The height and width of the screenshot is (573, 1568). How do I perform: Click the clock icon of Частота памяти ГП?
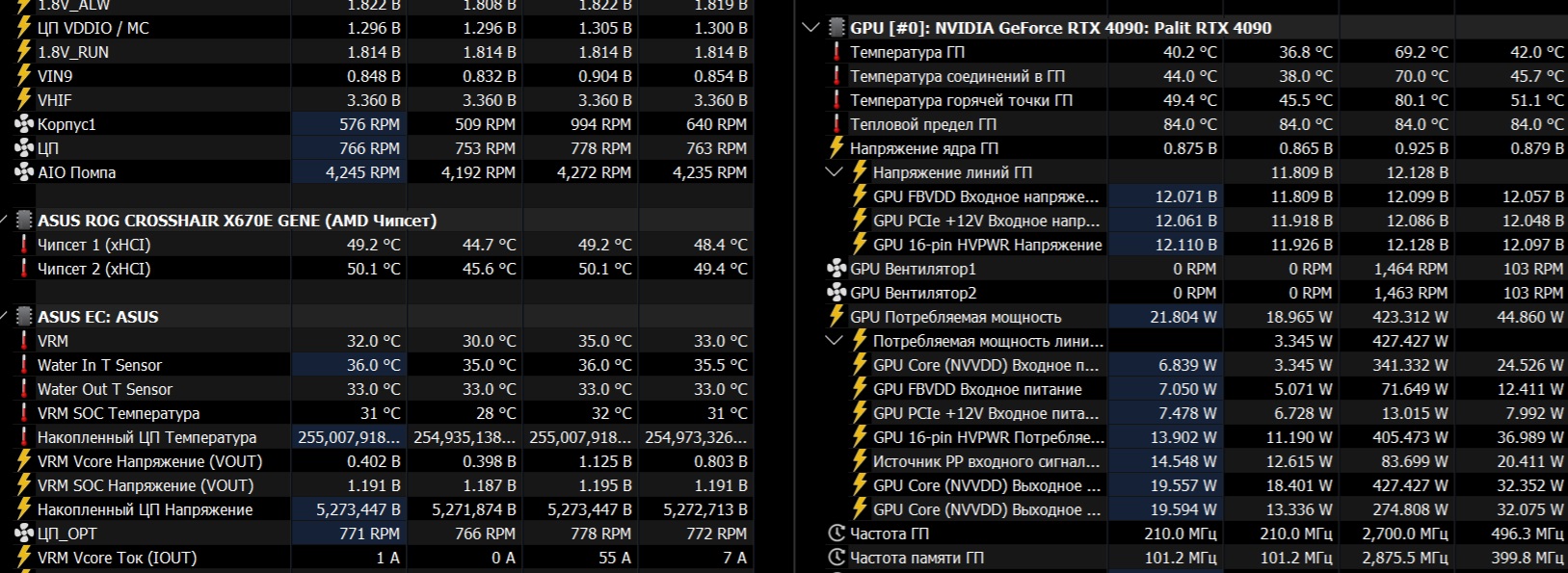click(837, 558)
